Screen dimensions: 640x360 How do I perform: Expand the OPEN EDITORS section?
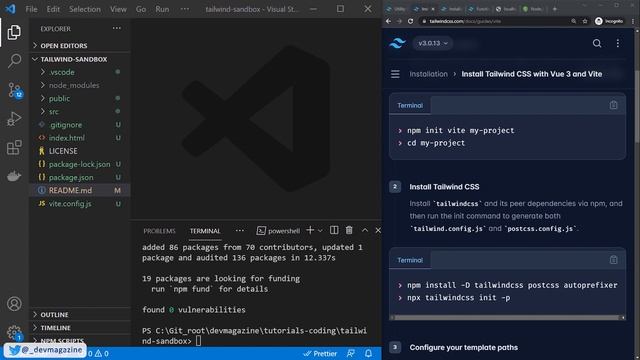click(x=80, y=46)
